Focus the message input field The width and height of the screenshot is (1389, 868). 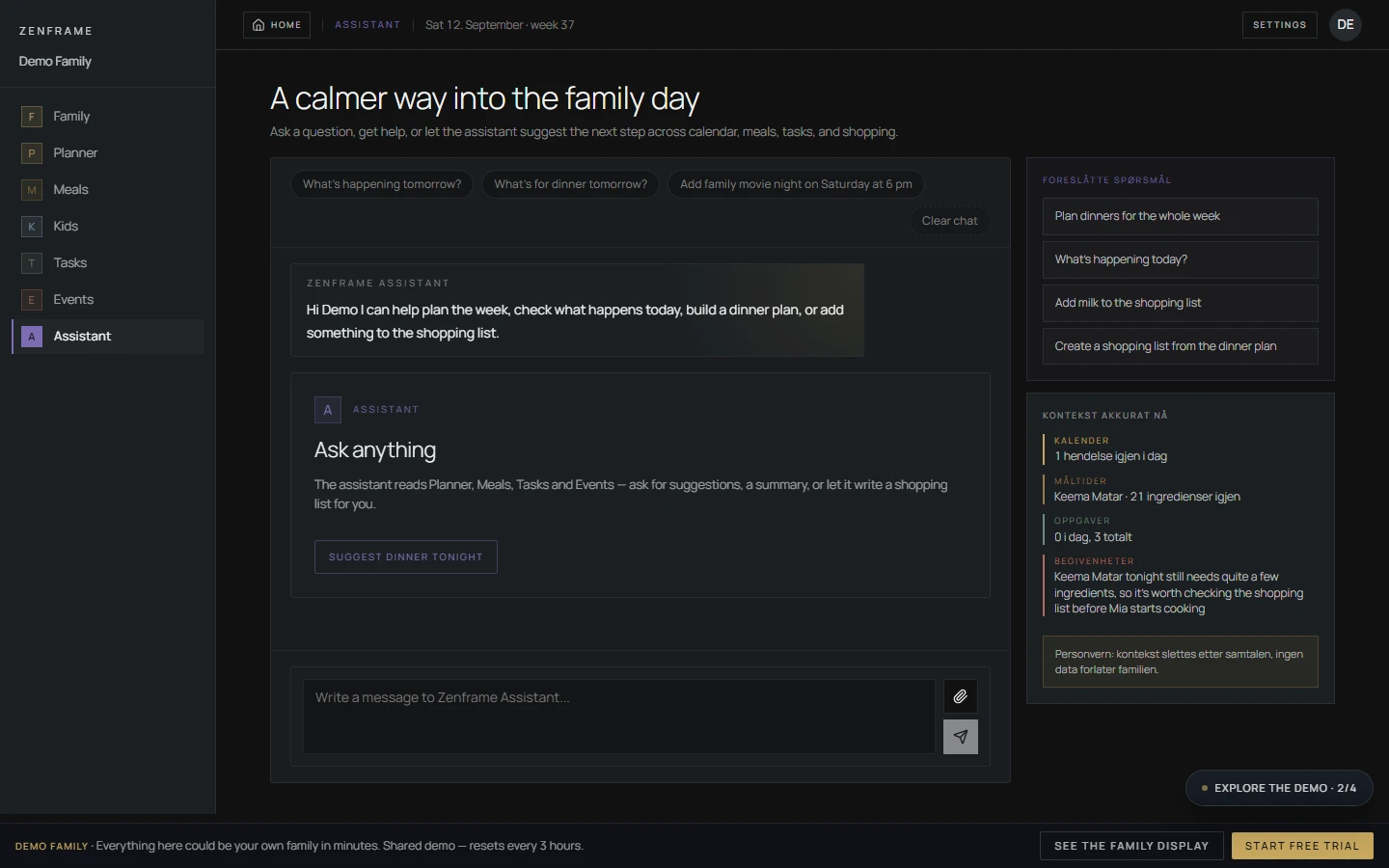tap(618, 717)
